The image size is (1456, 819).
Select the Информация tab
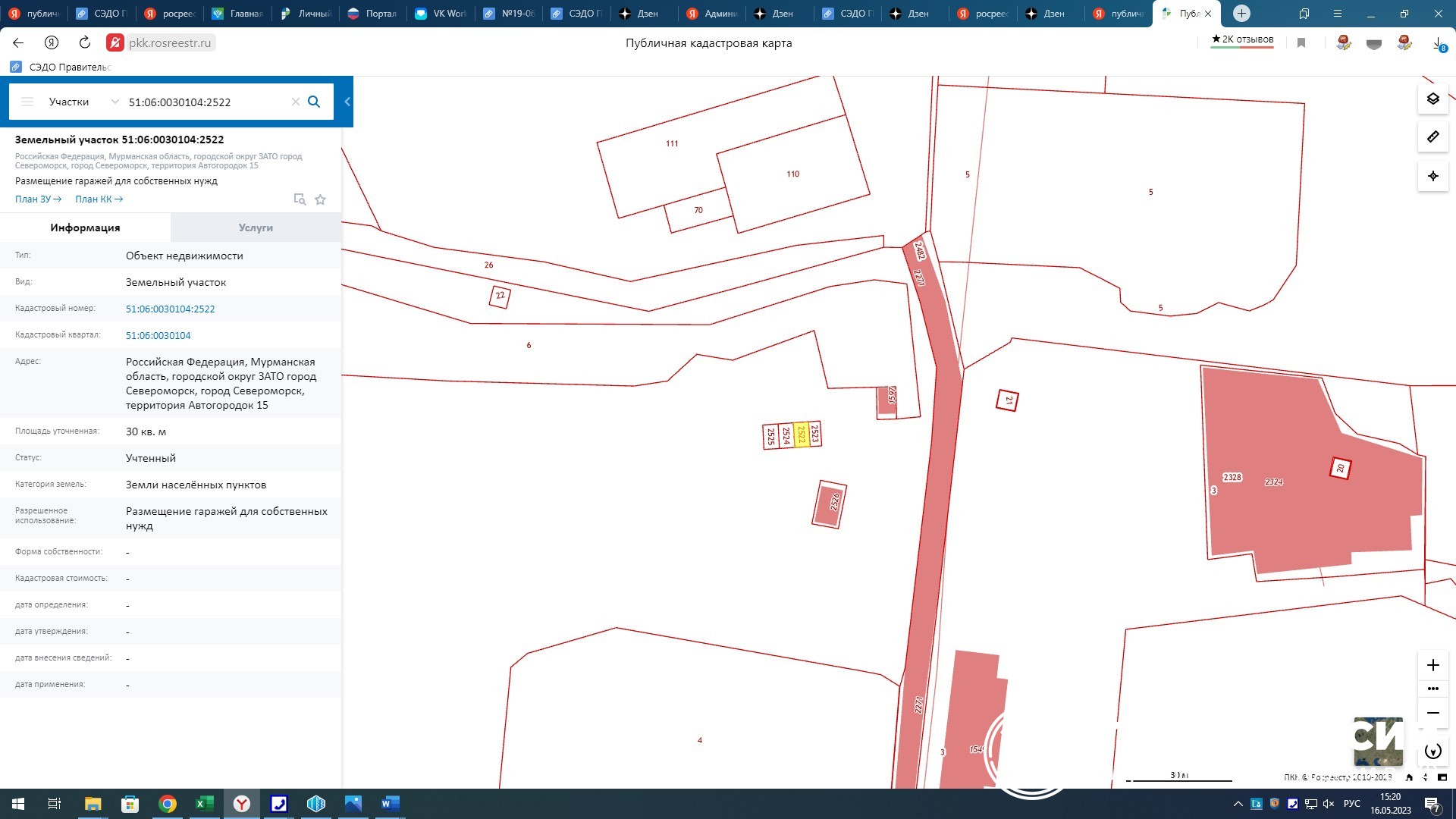pos(85,227)
